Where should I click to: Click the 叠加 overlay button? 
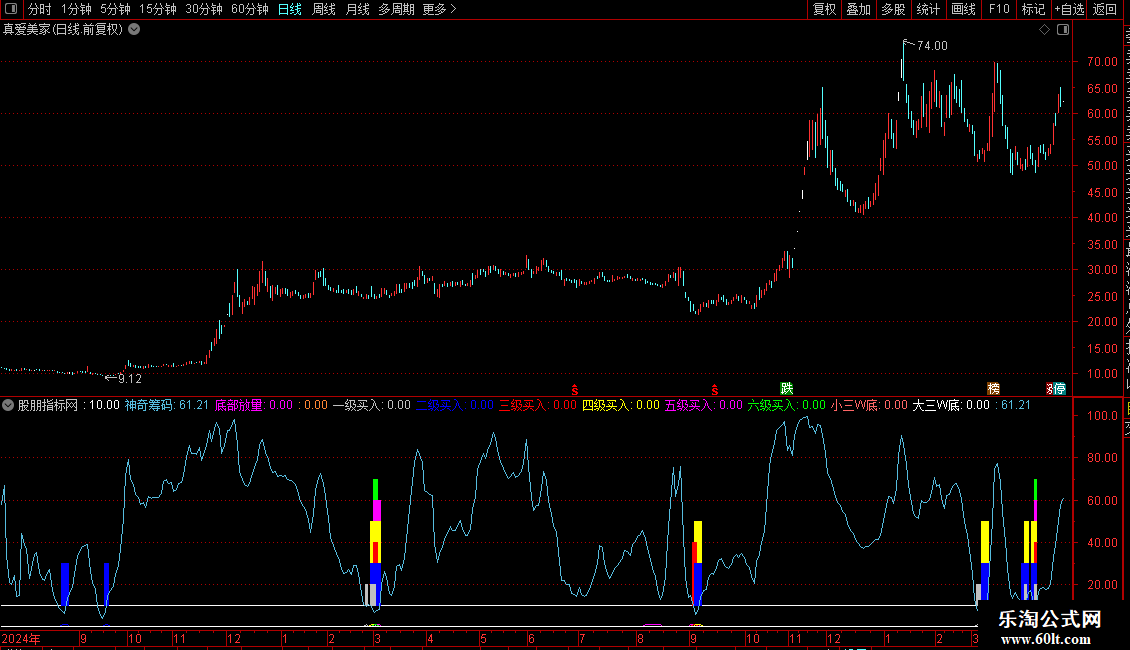(x=858, y=9)
